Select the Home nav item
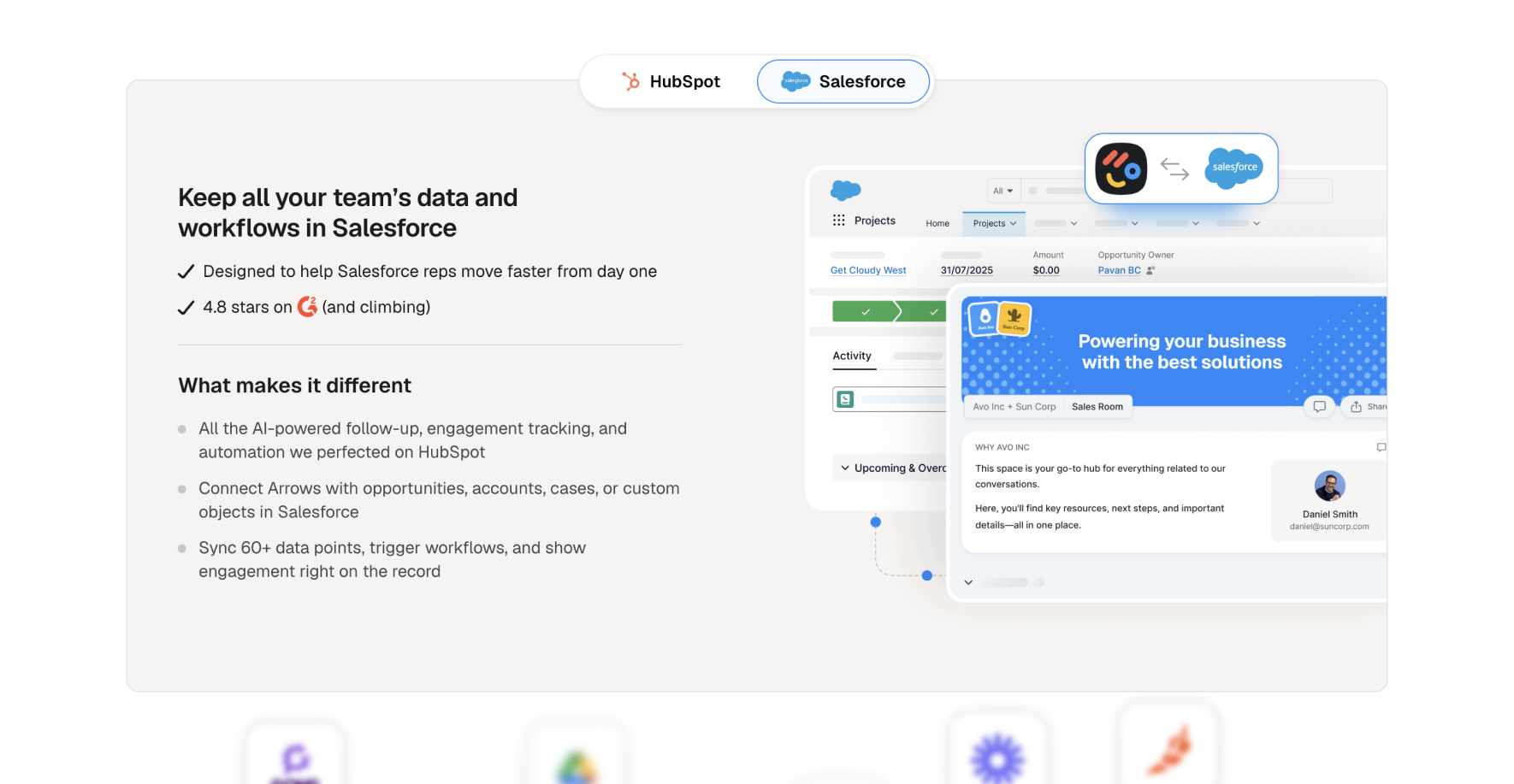The height and width of the screenshot is (784, 1514). click(937, 223)
